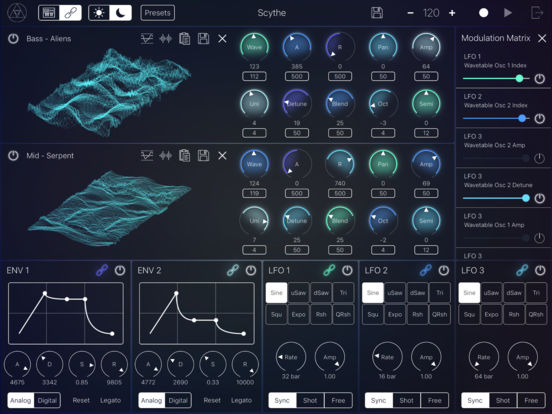Toggle power for Bass - Aliens oscillator
This screenshot has height=414, width=552.
13,38
